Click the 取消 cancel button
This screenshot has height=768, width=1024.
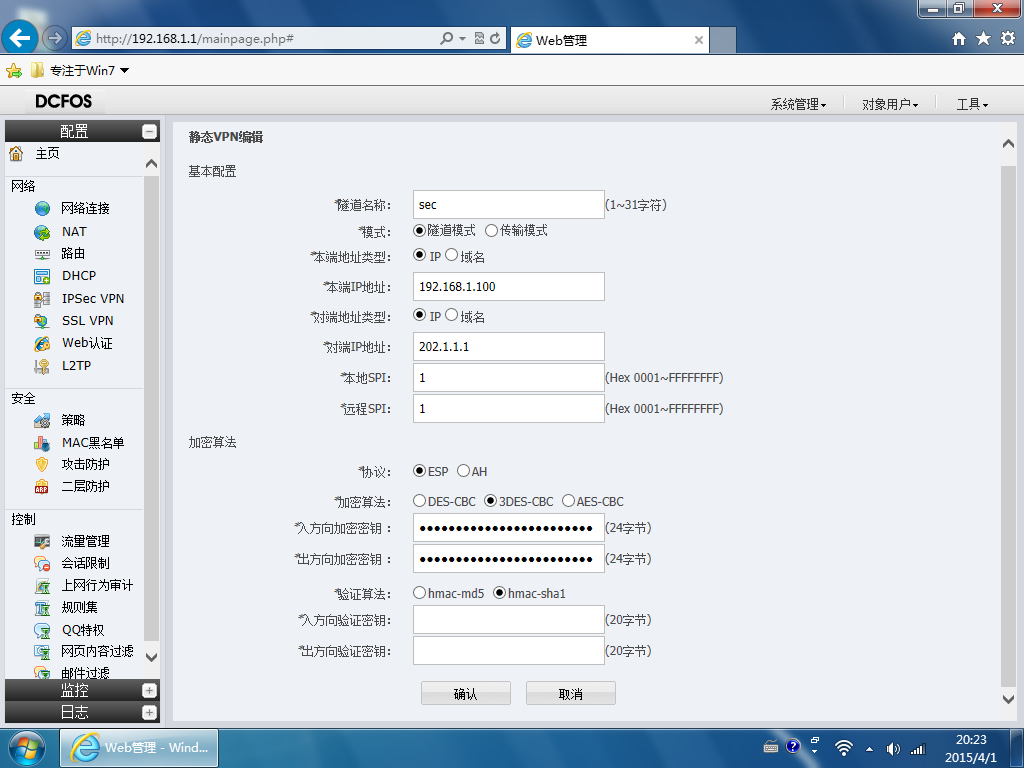[571, 694]
